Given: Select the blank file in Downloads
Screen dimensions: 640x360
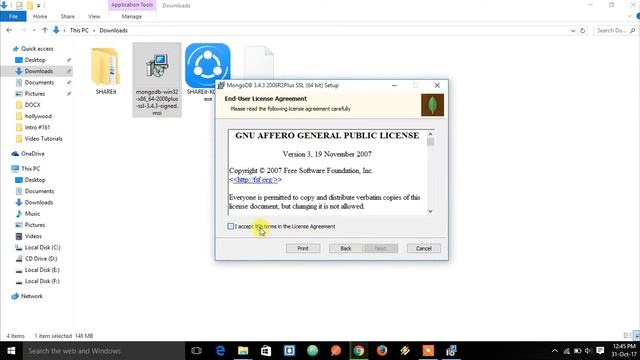Looking at the screenshot, I should click(x=259, y=62).
